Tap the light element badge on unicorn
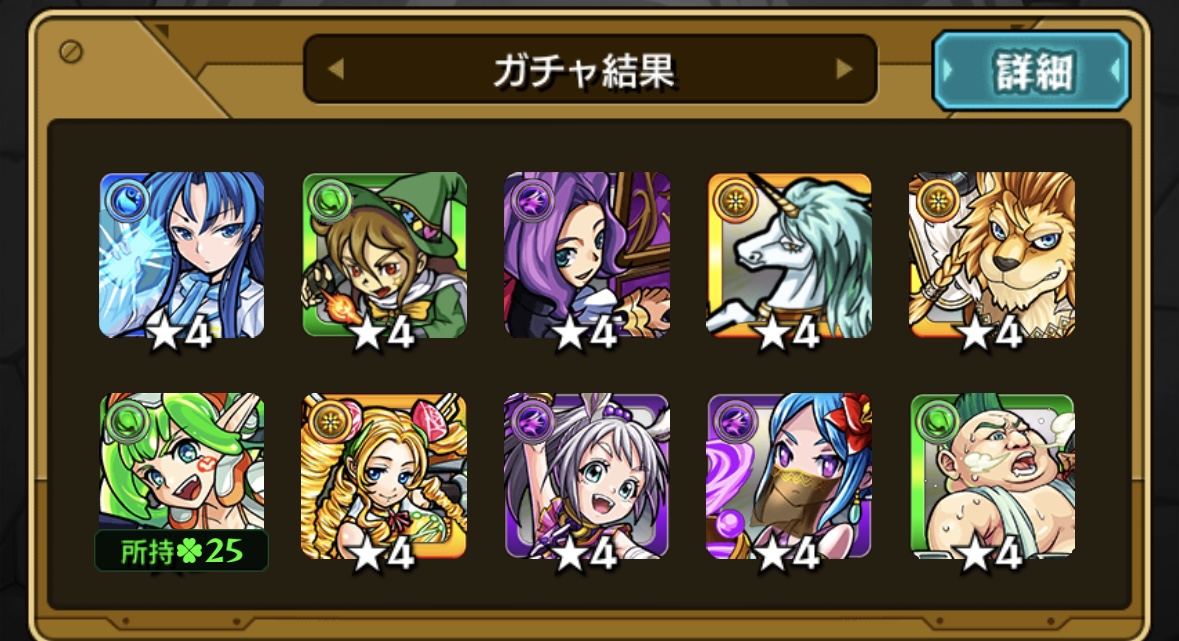The width and height of the screenshot is (1179, 641). (733, 202)
